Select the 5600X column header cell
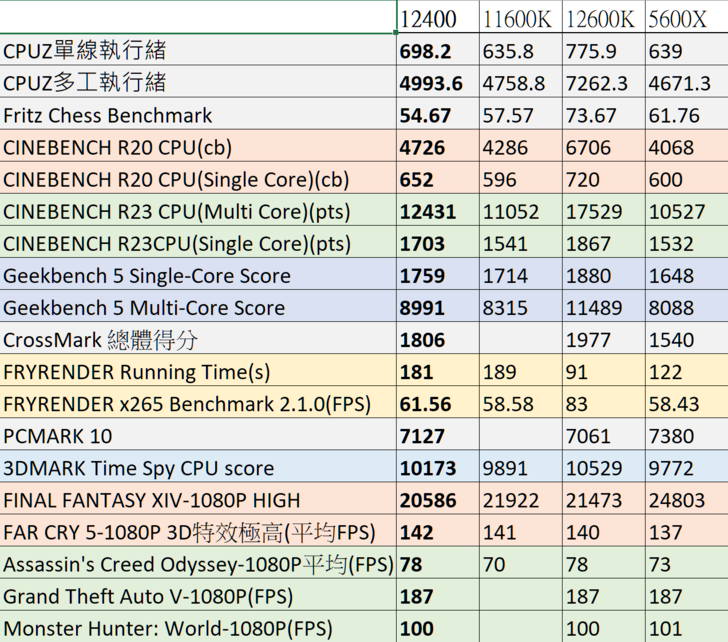Screen dimensions: 728x642 (687, 17)
